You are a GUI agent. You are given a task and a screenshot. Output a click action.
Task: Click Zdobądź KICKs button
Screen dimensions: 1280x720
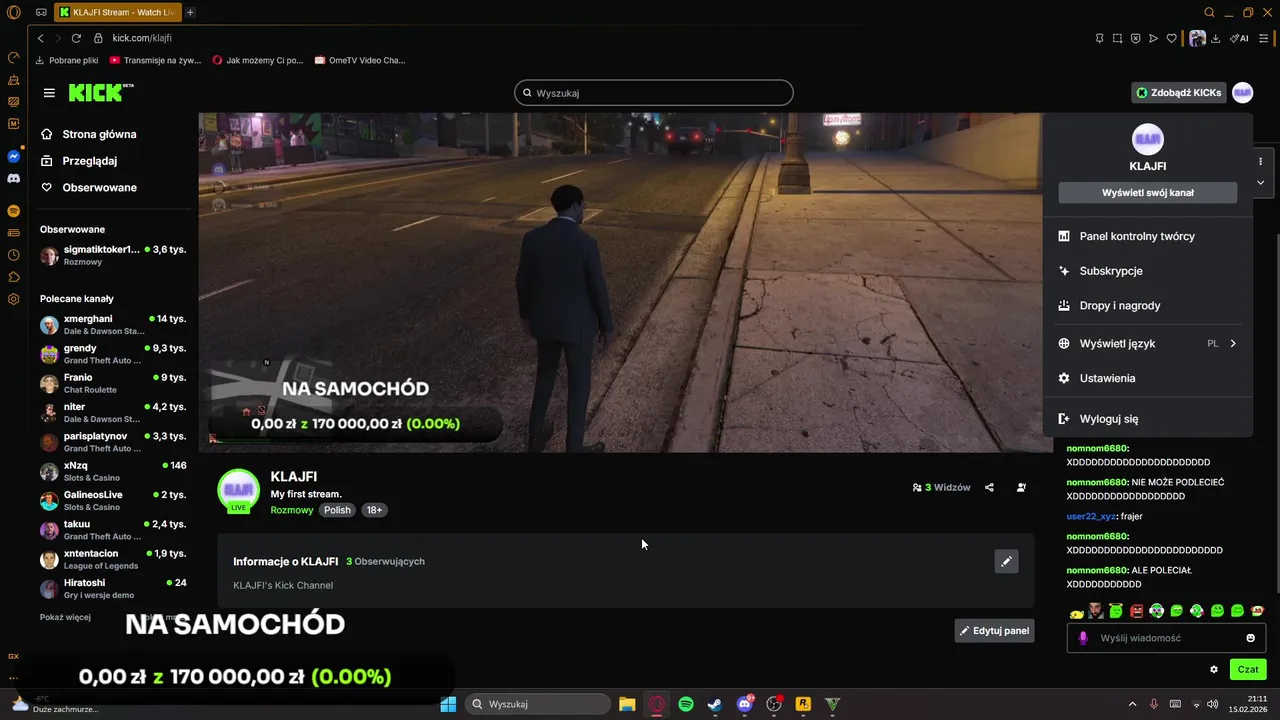click(x=1179, y=93)
